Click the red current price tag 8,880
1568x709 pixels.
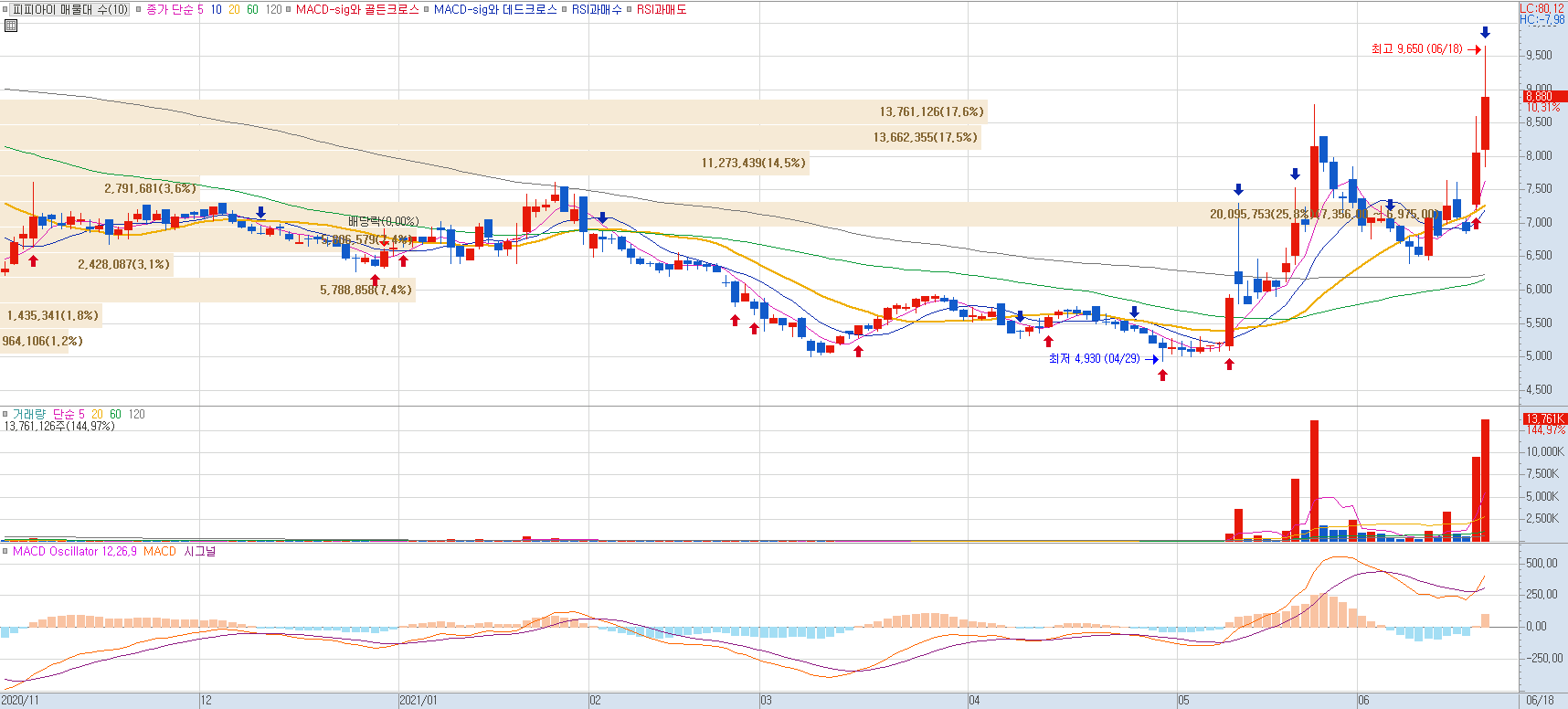coord(1544,96)
